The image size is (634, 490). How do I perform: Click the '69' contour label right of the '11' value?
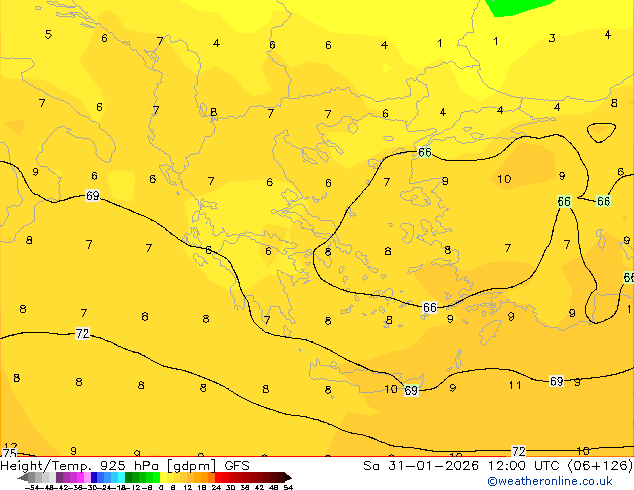556,381
